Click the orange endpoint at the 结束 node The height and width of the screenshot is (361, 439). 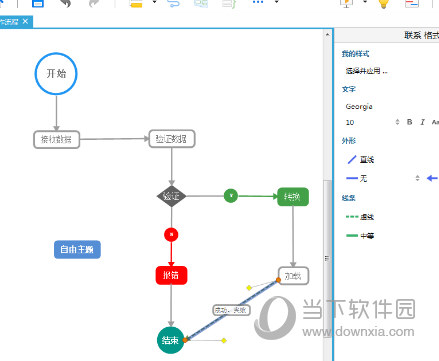pos(185,340)
